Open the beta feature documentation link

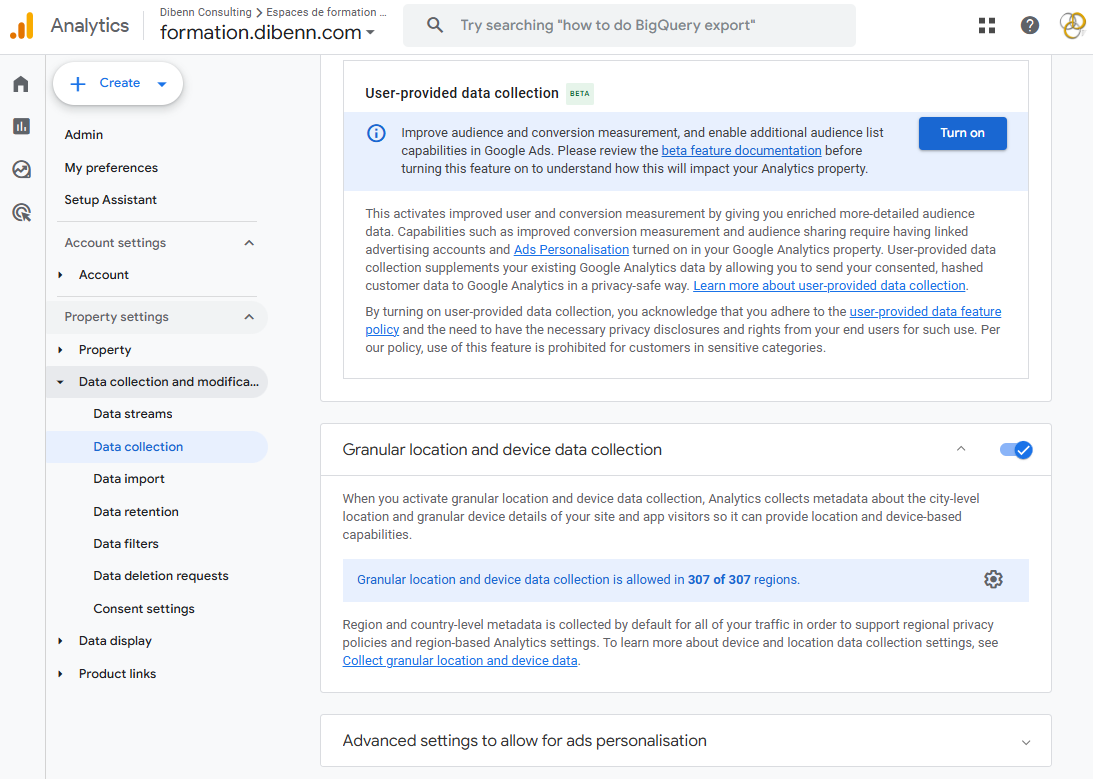(741, 151)
